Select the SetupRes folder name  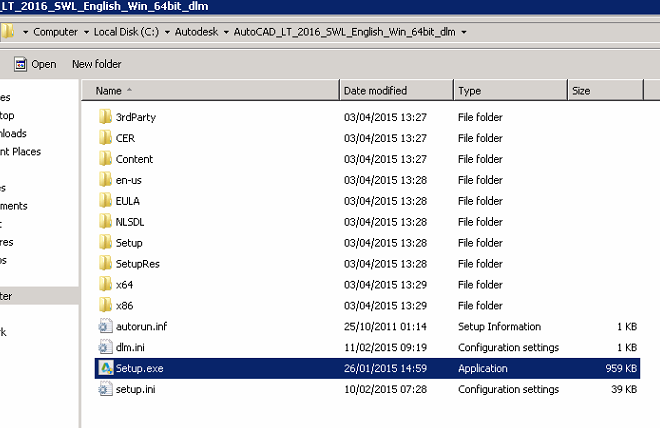pyautogui.click(x=138, y=264)
